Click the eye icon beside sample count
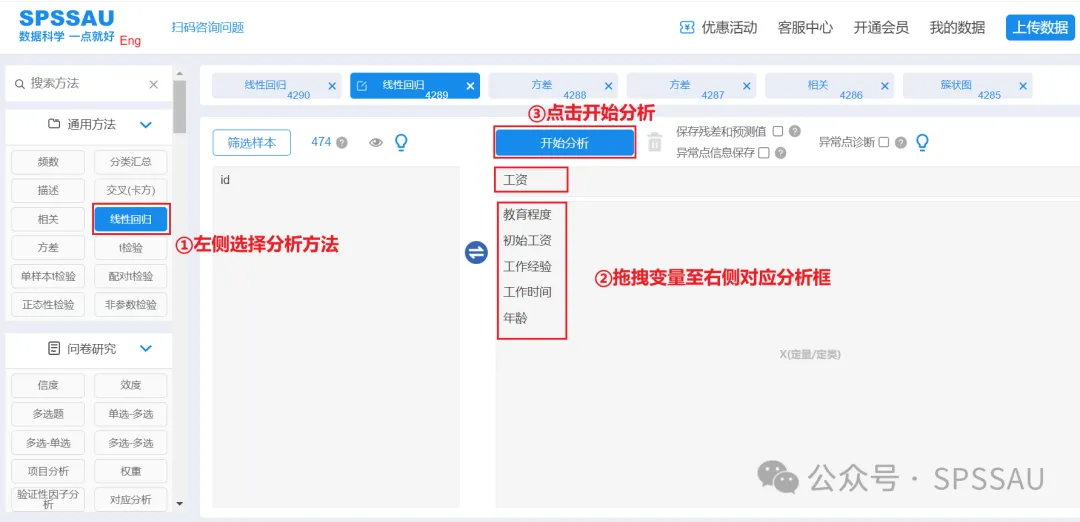1080x522 pixels. tap(376, 143)
